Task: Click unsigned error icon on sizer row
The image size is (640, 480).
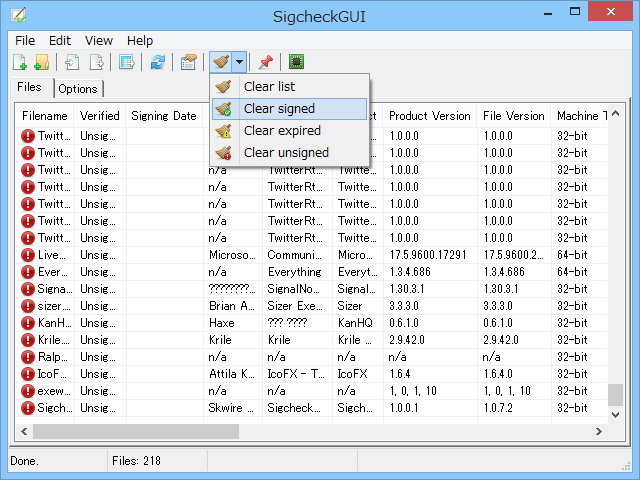Action: click(28, 306)
